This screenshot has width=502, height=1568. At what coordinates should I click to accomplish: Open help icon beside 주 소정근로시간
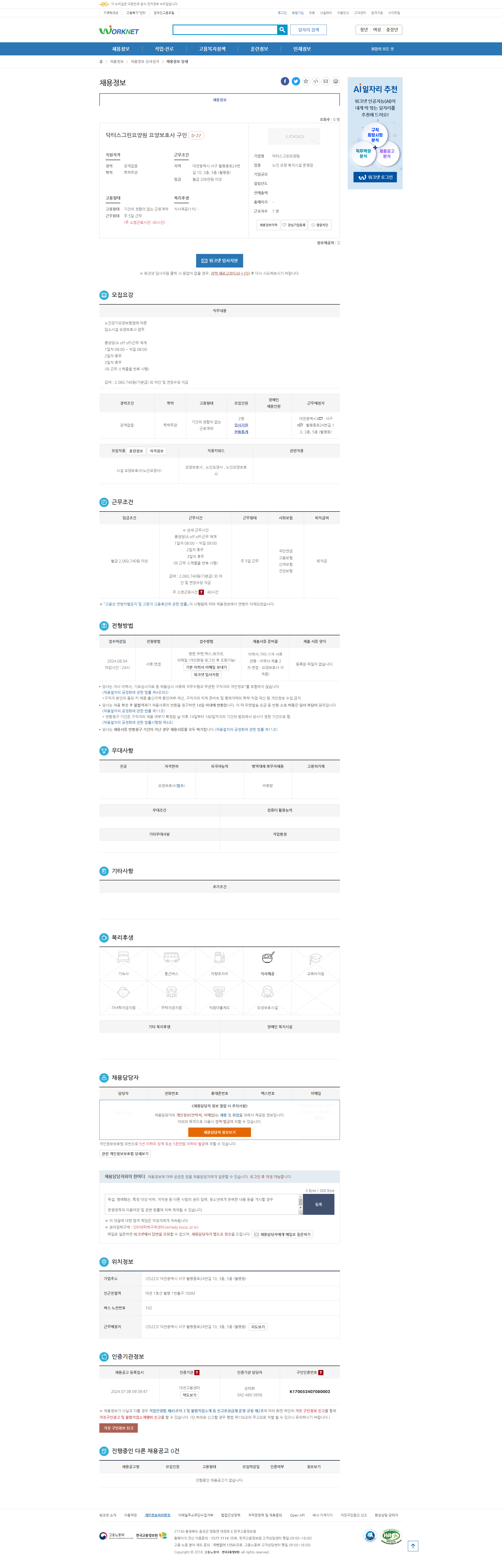[x=201, y=592]
